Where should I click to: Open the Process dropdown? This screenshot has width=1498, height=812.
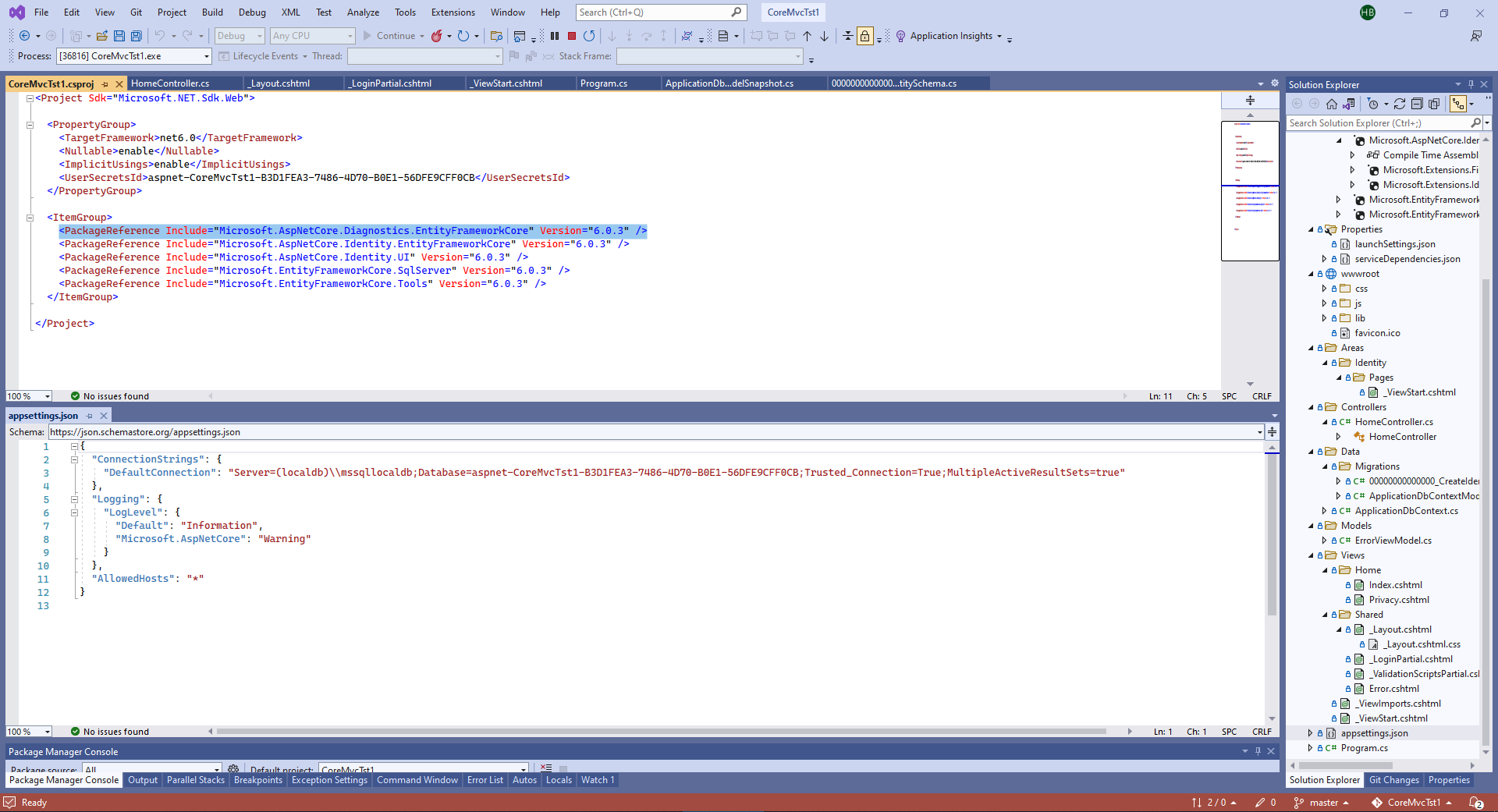(x=207, y=56)
